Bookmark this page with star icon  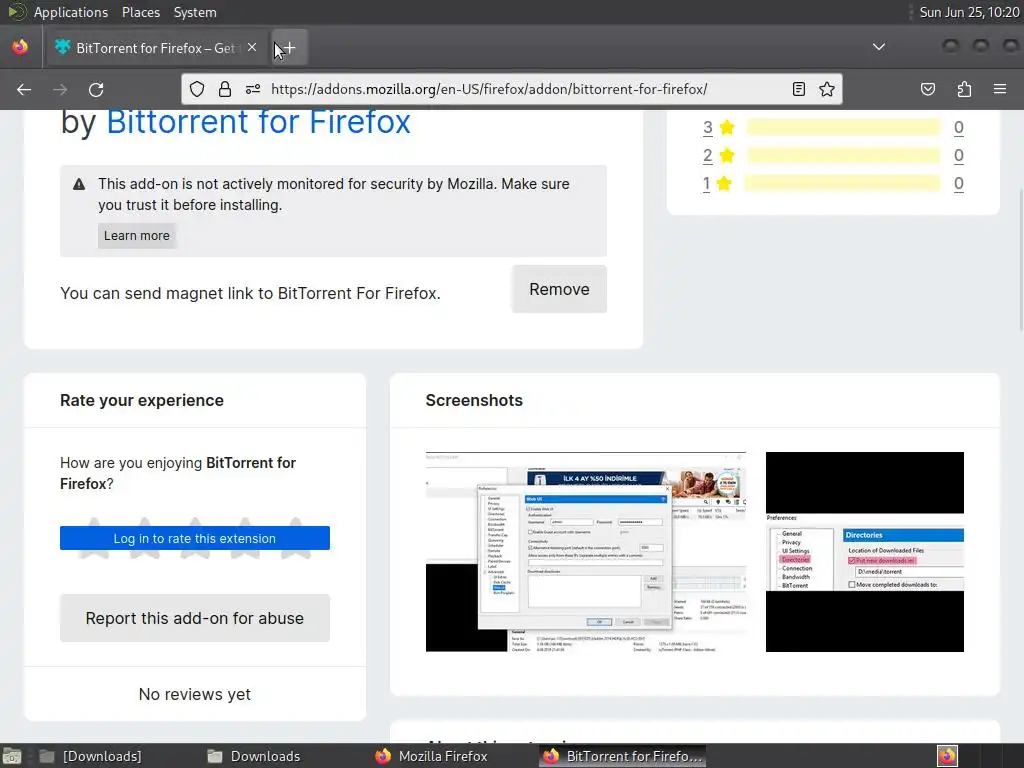[827, 89]
